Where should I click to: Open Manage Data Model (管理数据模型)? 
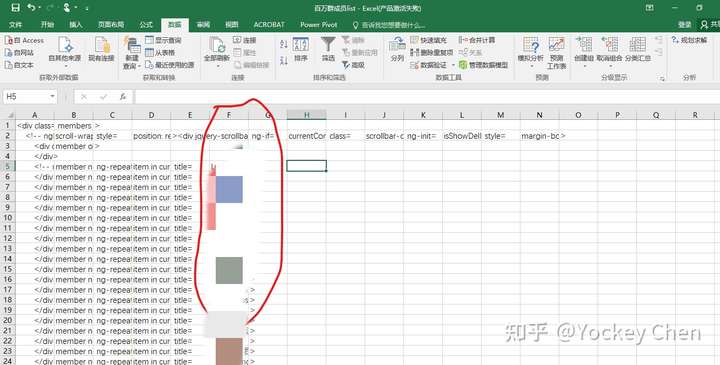pos(484,65)
